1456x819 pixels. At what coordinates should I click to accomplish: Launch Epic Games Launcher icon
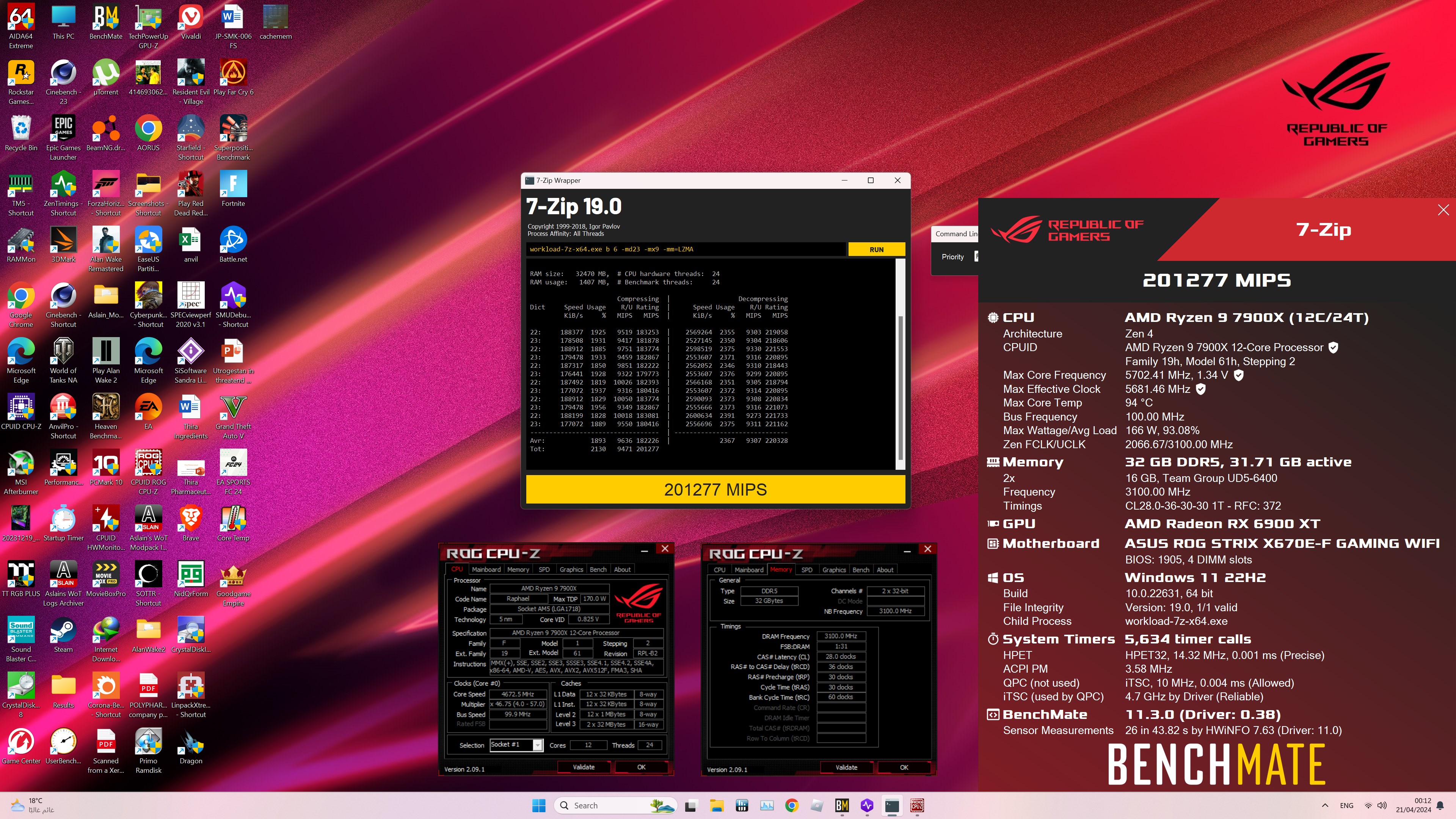63,138
